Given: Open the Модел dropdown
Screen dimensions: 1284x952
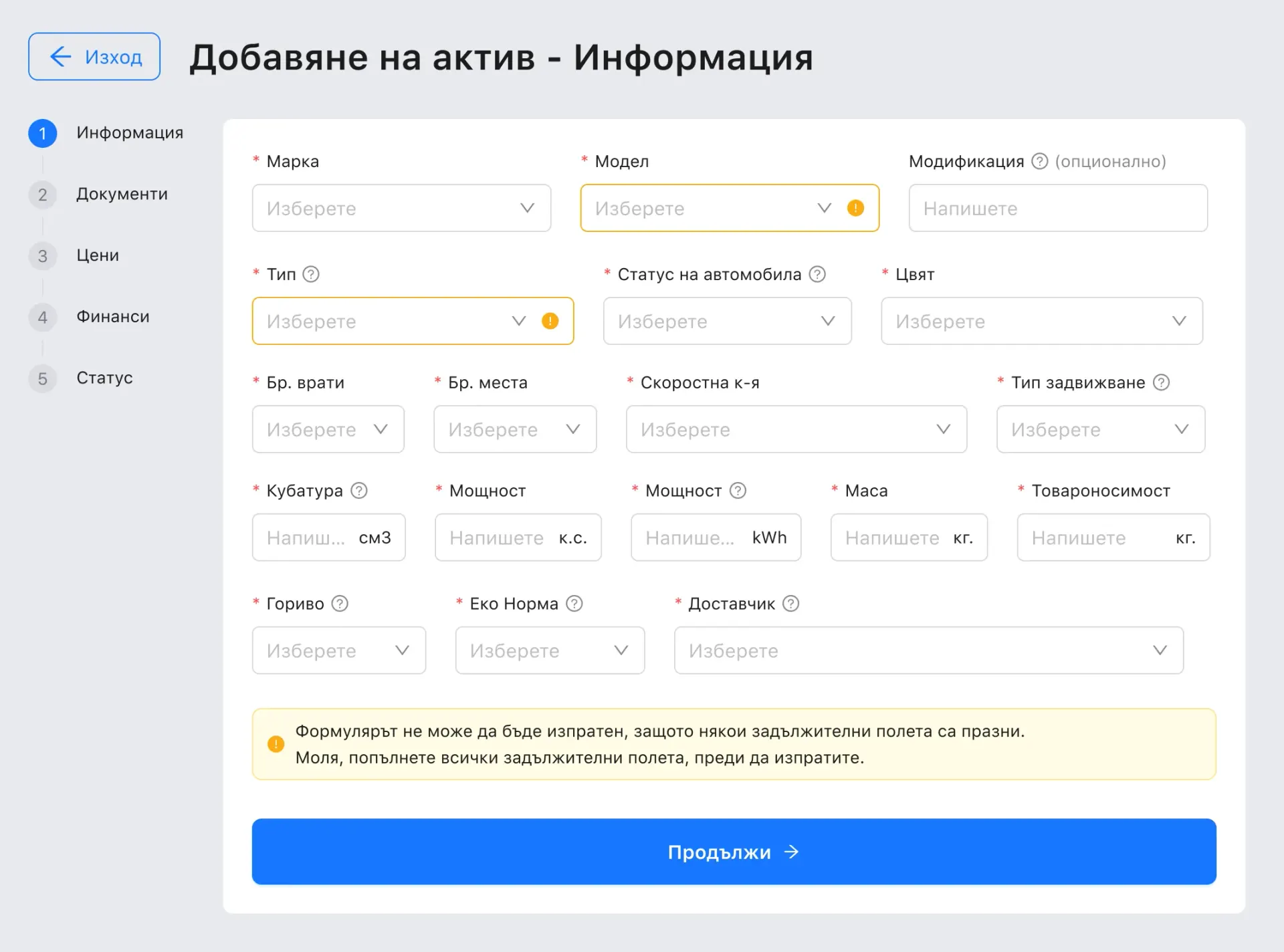Looking at the screenshot, I should (730, 208).
